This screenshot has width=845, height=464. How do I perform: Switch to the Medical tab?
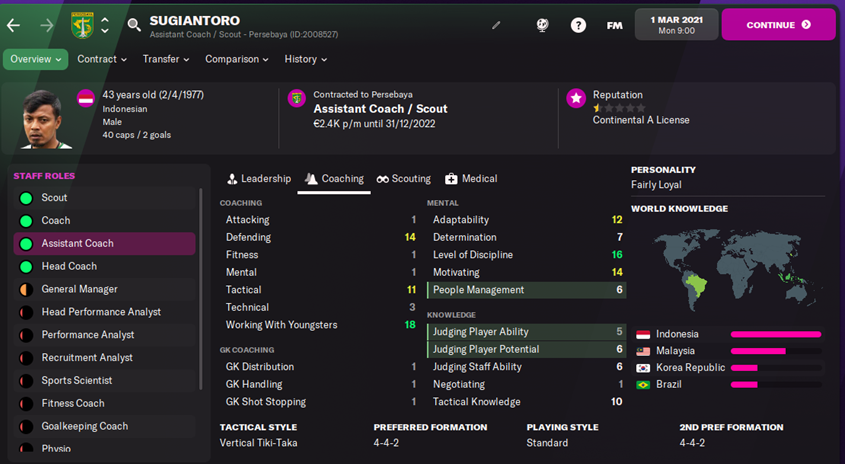pos(471,179)
